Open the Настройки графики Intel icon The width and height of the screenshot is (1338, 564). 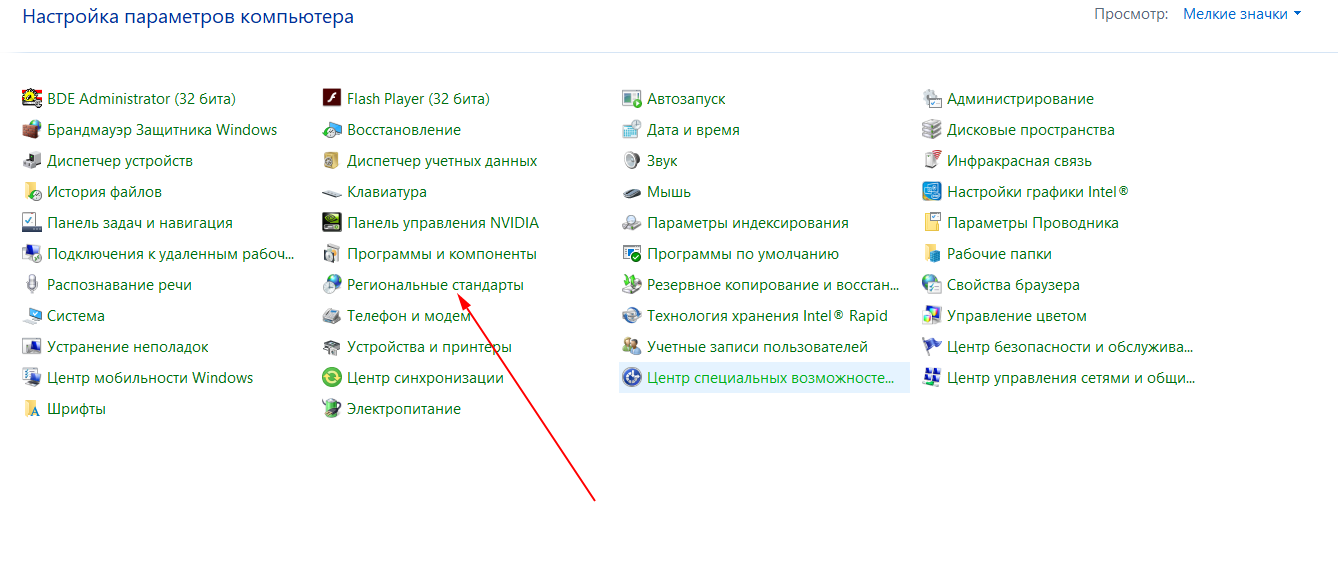pyautogui.click(x=931, y=192)
